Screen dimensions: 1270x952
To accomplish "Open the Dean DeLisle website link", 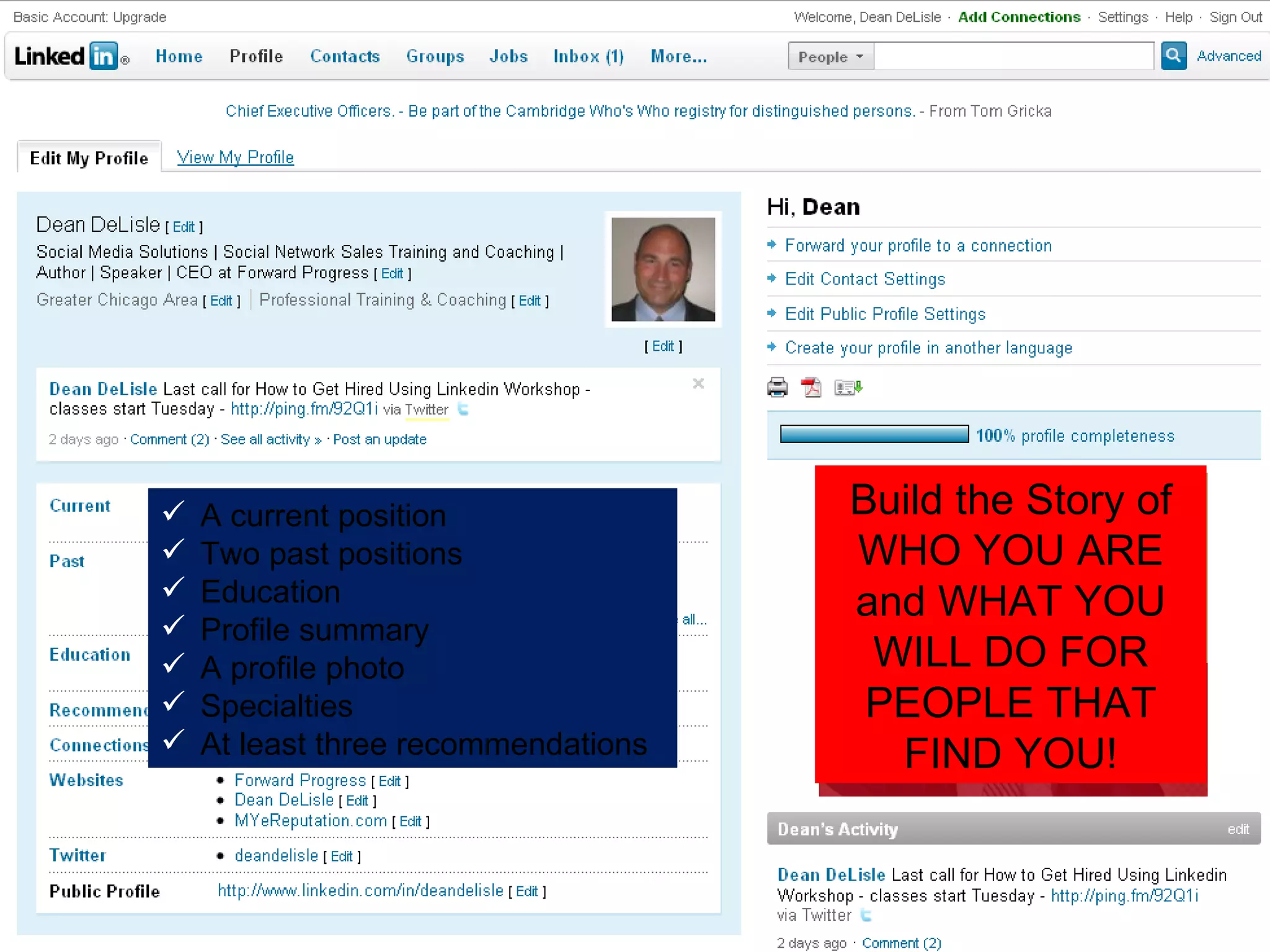I will 284,800.
